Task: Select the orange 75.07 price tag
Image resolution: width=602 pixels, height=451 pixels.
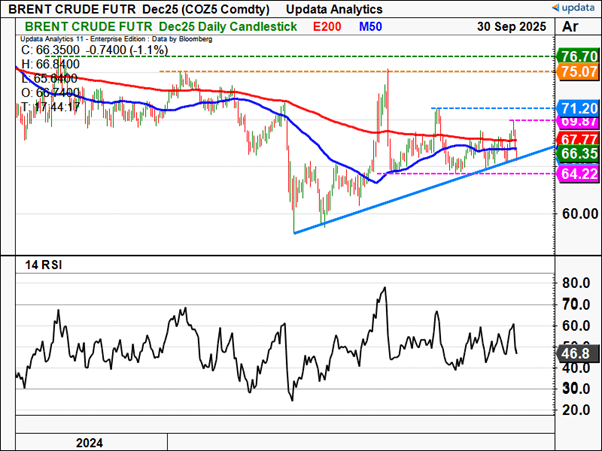Action: 577,72
